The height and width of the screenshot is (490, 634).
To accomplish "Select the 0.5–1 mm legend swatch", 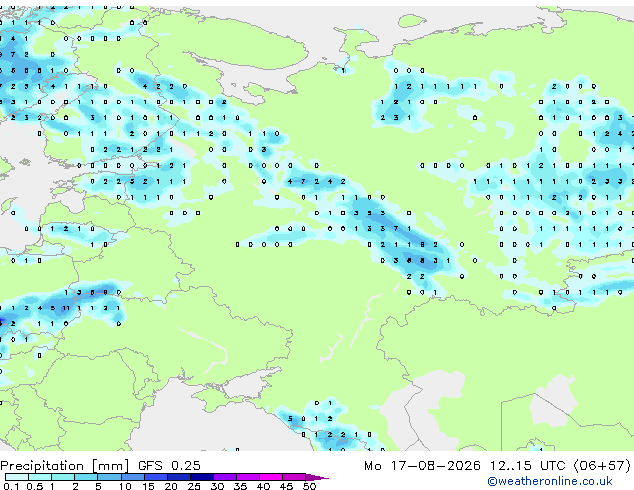I will [40, 477].
